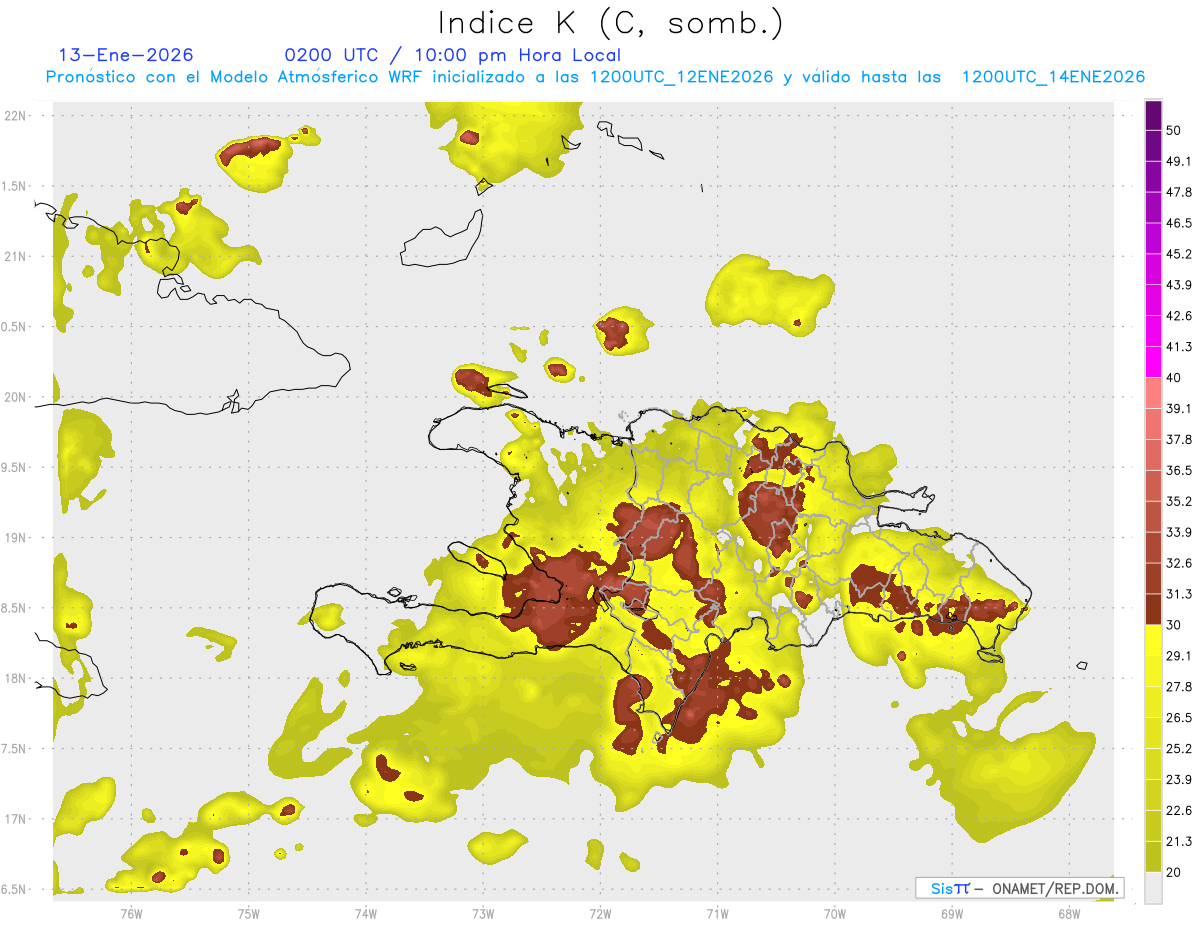
Task: Select the colorbar value "23.9"
Action: [x=1179, y=780]
